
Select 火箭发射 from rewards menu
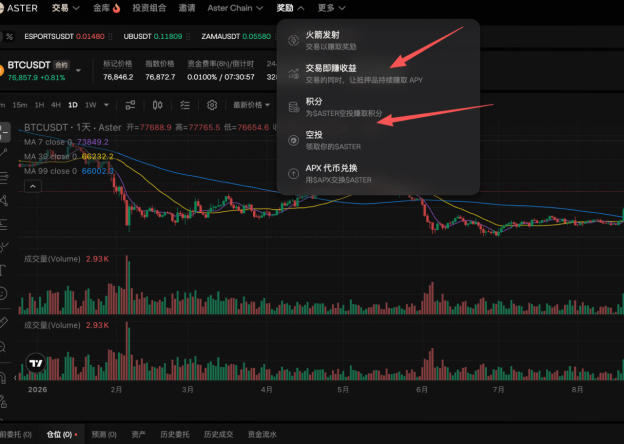pos(378,40)
